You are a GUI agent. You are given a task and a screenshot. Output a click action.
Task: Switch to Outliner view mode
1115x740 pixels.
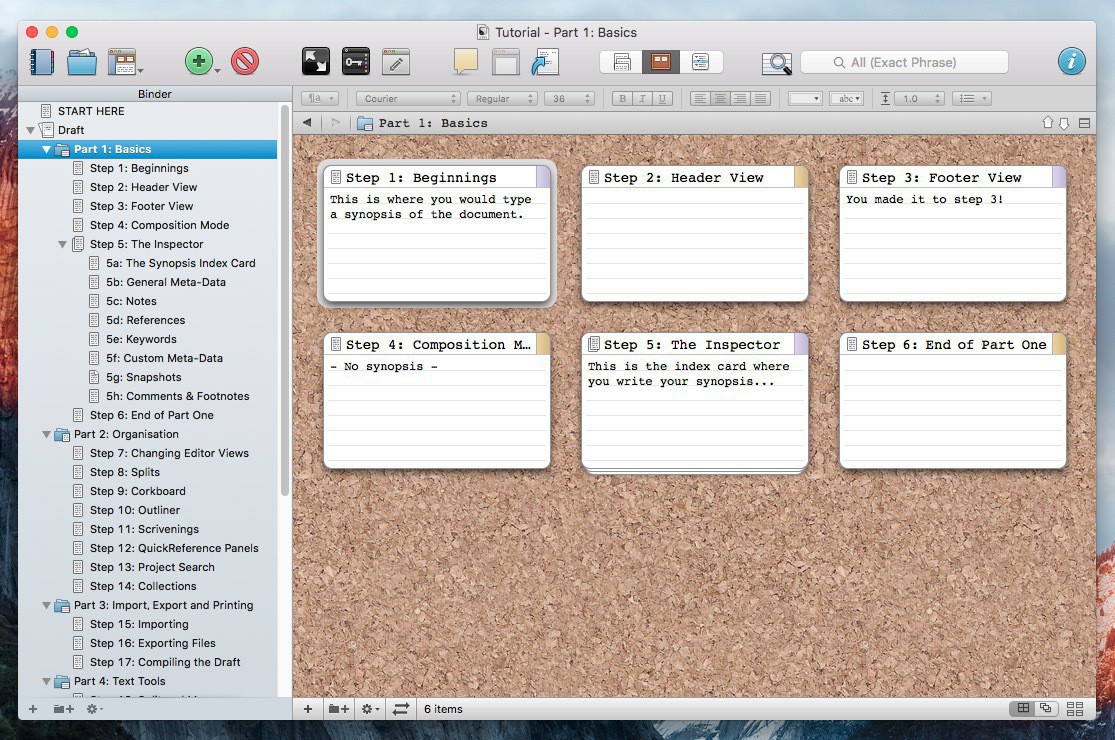pos(700,62)
